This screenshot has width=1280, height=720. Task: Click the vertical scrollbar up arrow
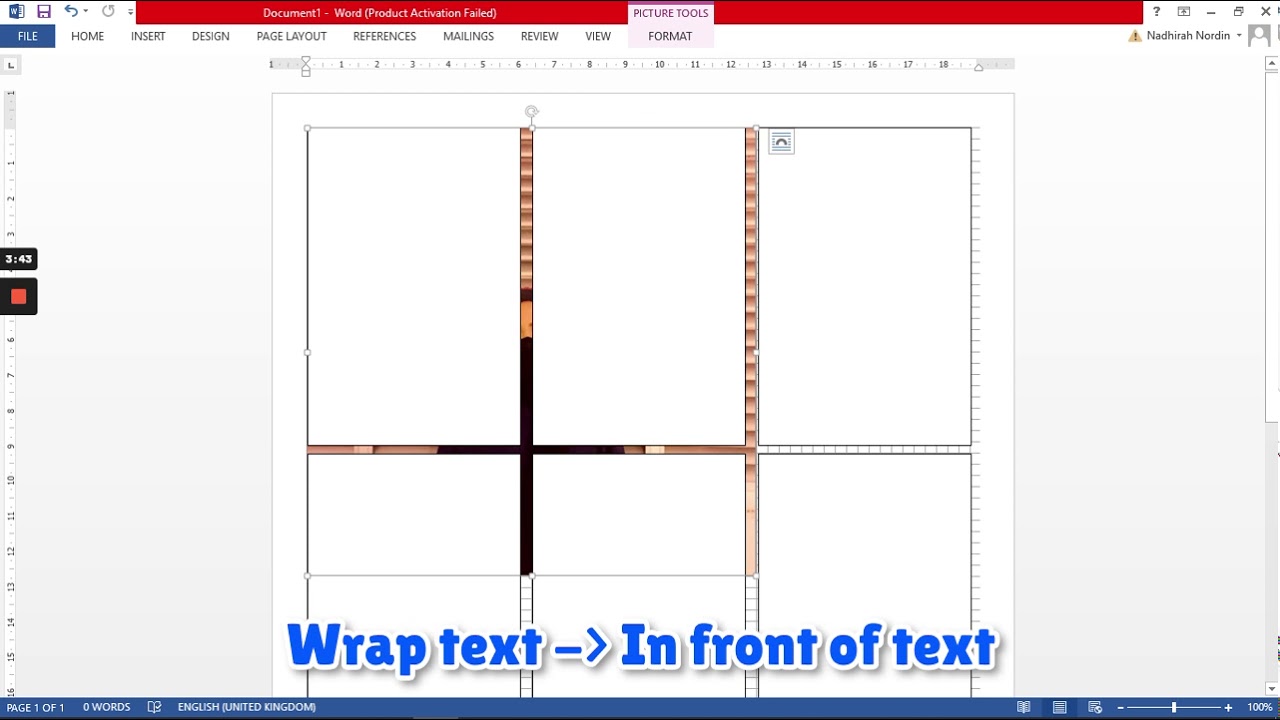(x=1272, y=64)
